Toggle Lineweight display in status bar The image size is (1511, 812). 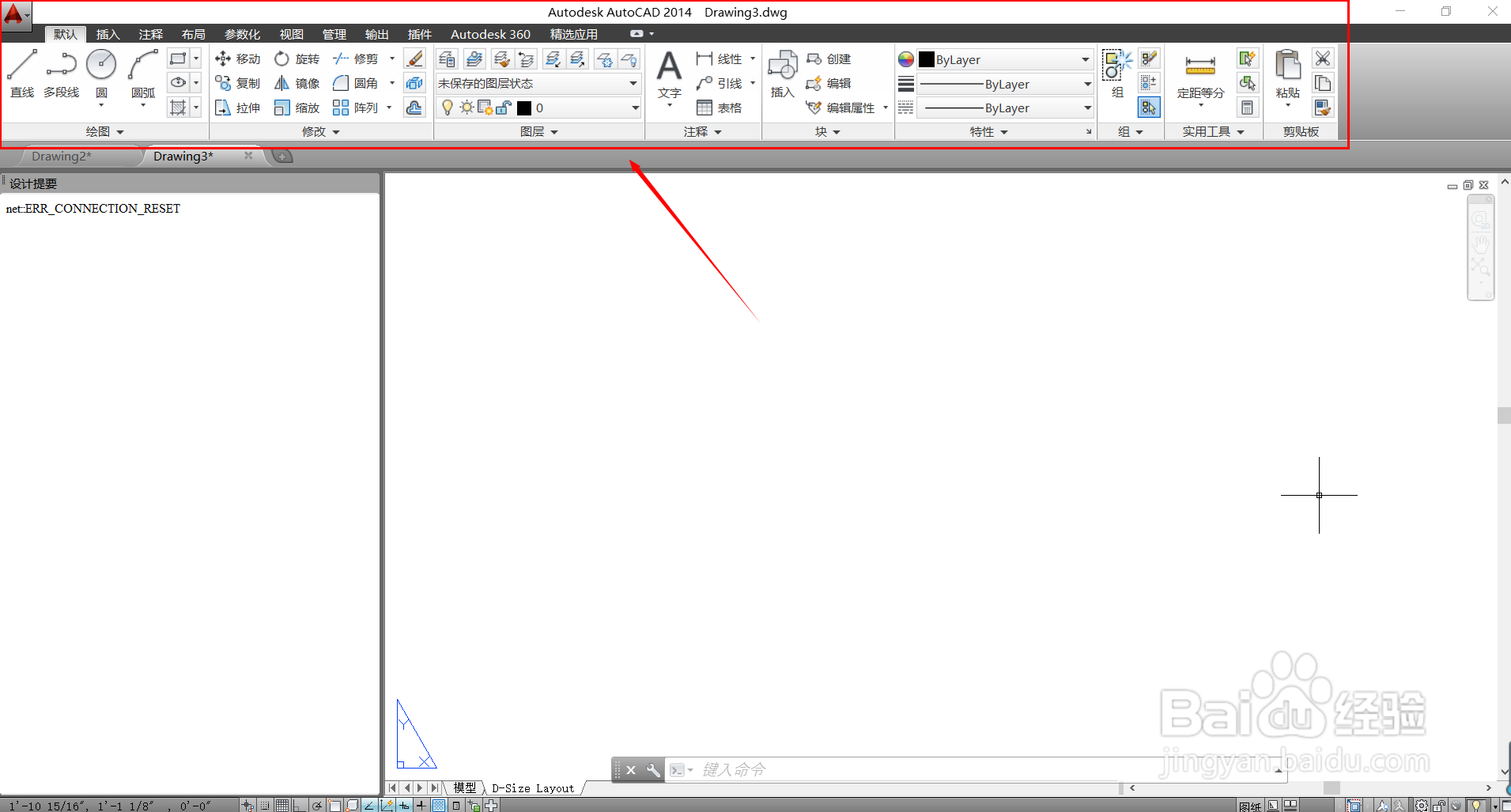(x=421, y=806)
